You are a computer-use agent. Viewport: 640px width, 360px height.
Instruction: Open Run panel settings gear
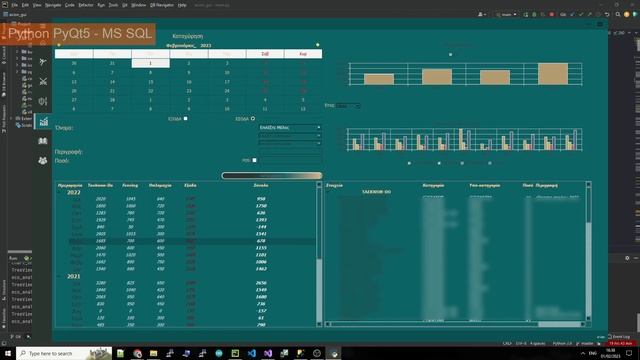627,258
